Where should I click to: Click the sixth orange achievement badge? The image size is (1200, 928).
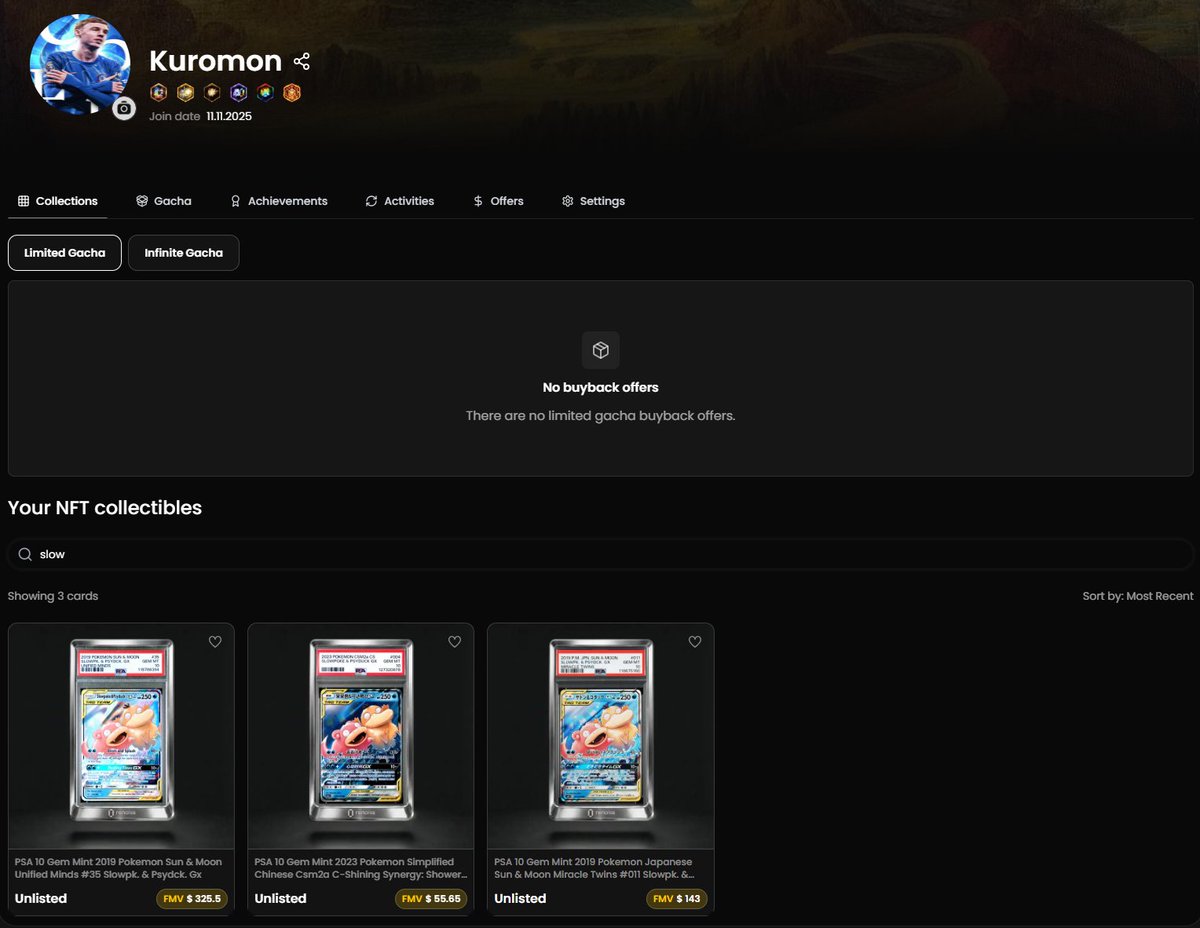coord(292,93)
